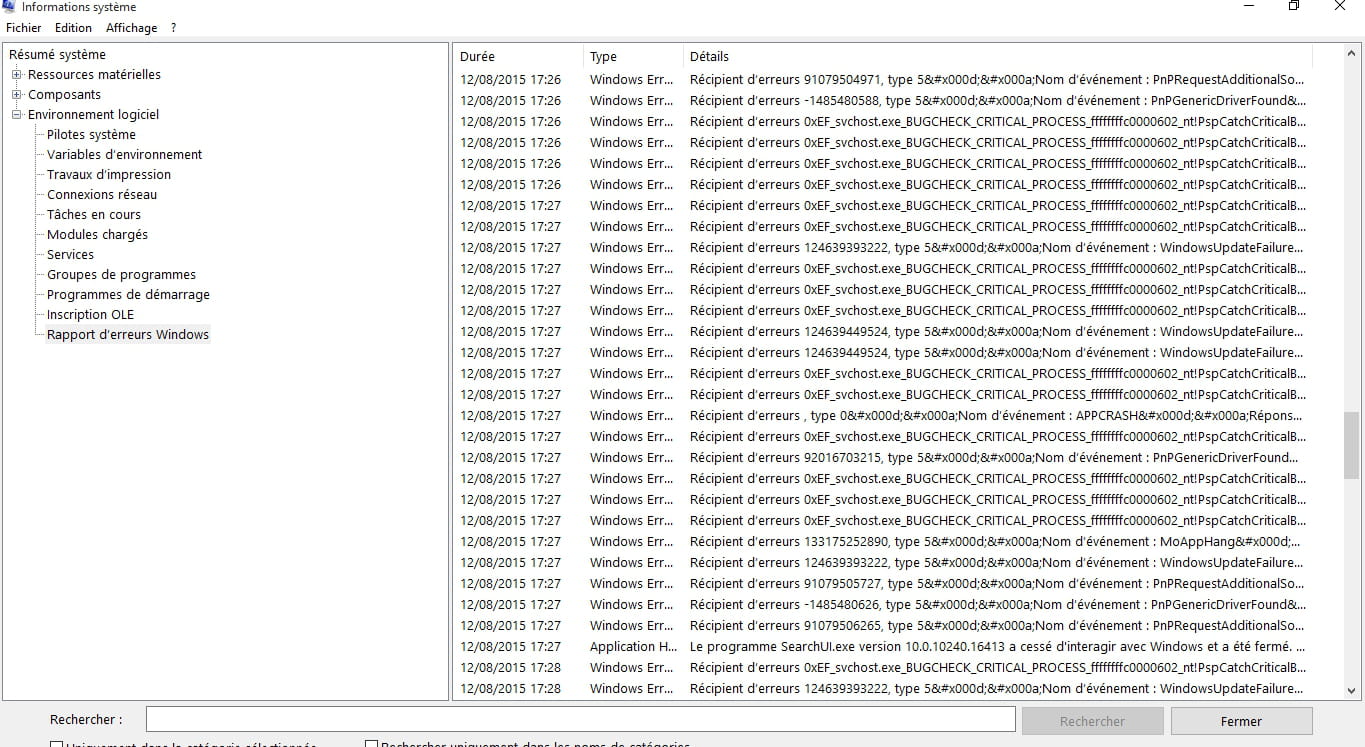This screenshot has height=747, width=1365.
Task: Open Groupes de programmes category
Action: [121, 275]
